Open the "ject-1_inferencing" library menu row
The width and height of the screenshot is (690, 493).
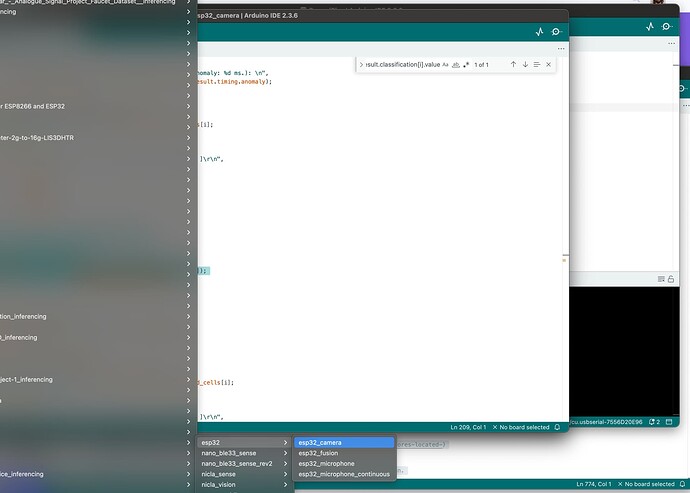coord(98,379)
